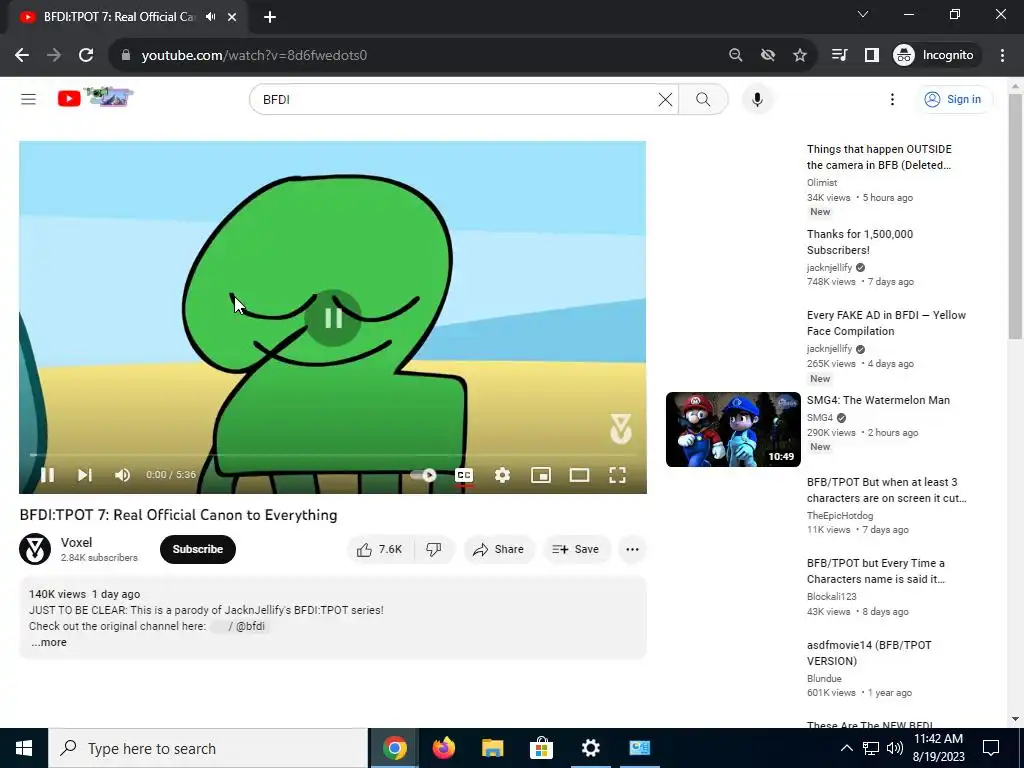The height and width of the screenshot is (768, 1024).
Task: Go to the YouTube home logo
Action: [x=95, y=98]
